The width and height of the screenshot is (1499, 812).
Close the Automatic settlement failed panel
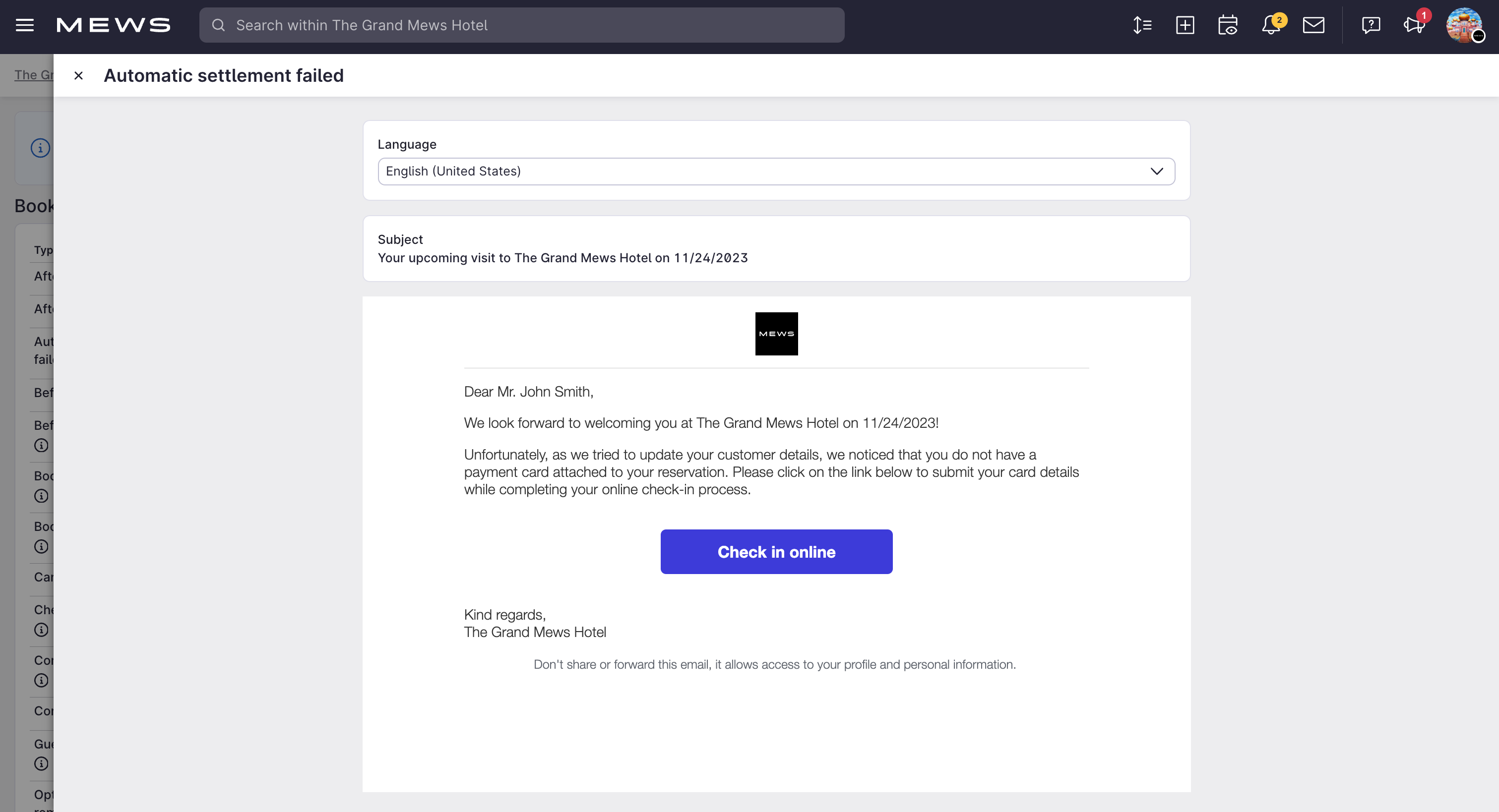point(78,76)
